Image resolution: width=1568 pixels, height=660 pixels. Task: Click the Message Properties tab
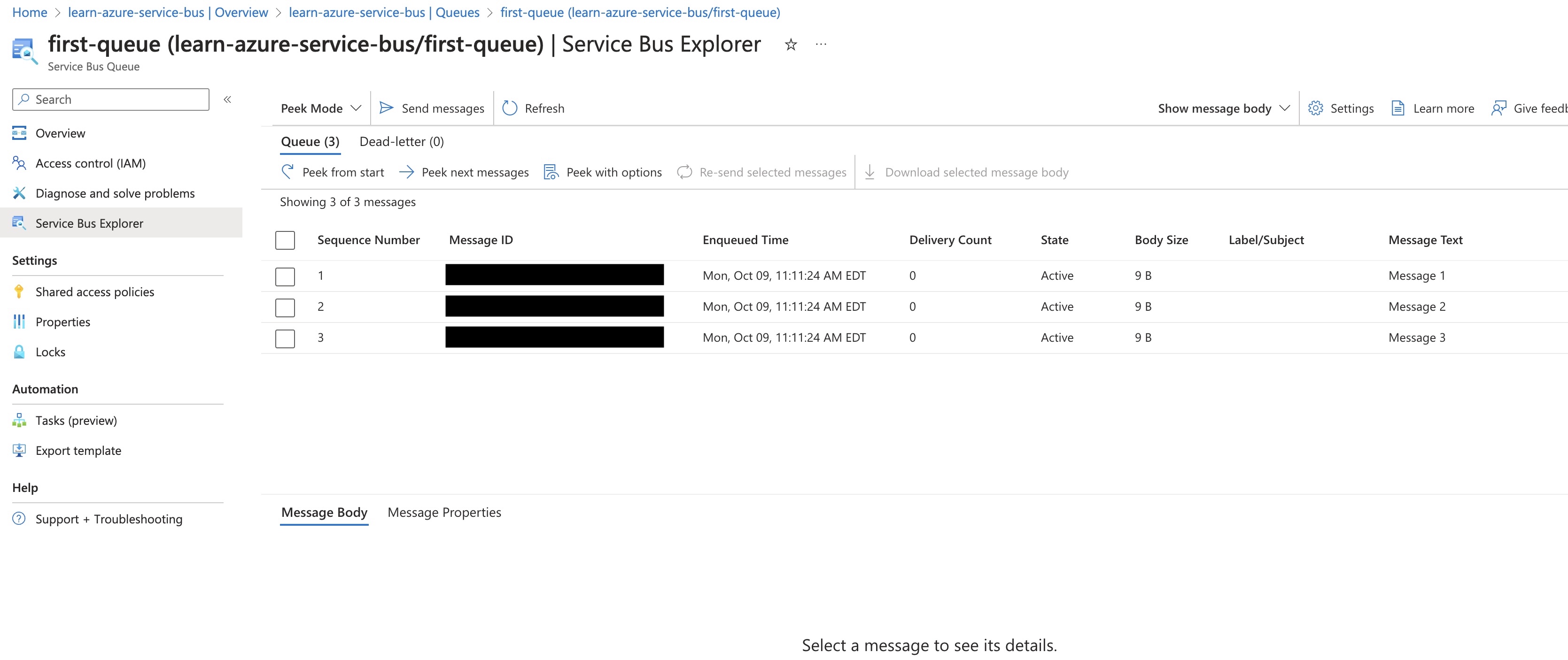(445, 511)
